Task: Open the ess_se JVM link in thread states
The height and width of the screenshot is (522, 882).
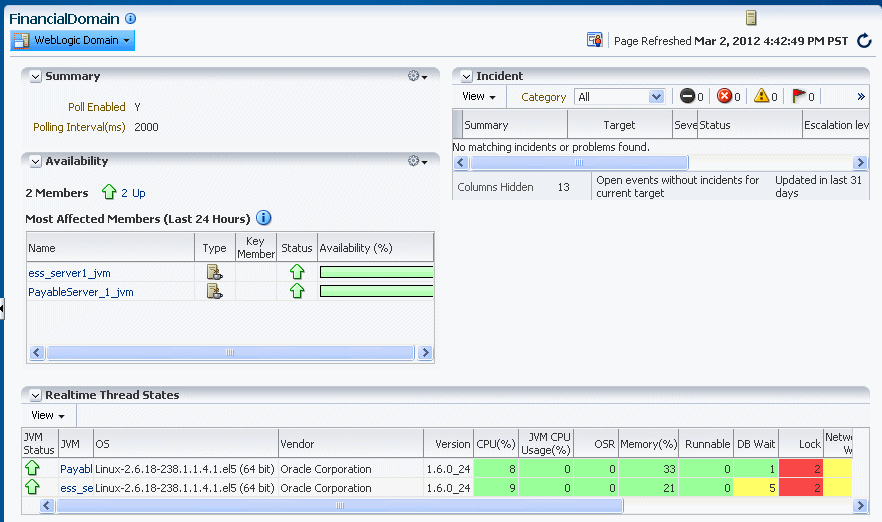Action: point(76,488)
